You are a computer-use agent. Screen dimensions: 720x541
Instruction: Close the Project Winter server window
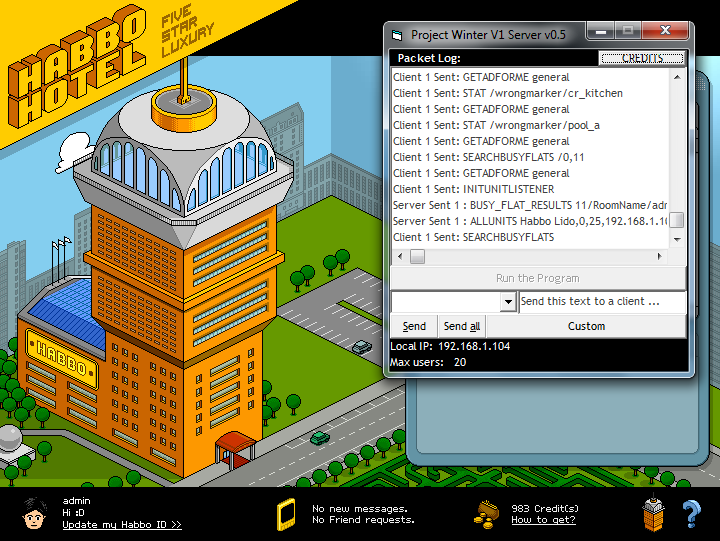[x=665, y=31]
